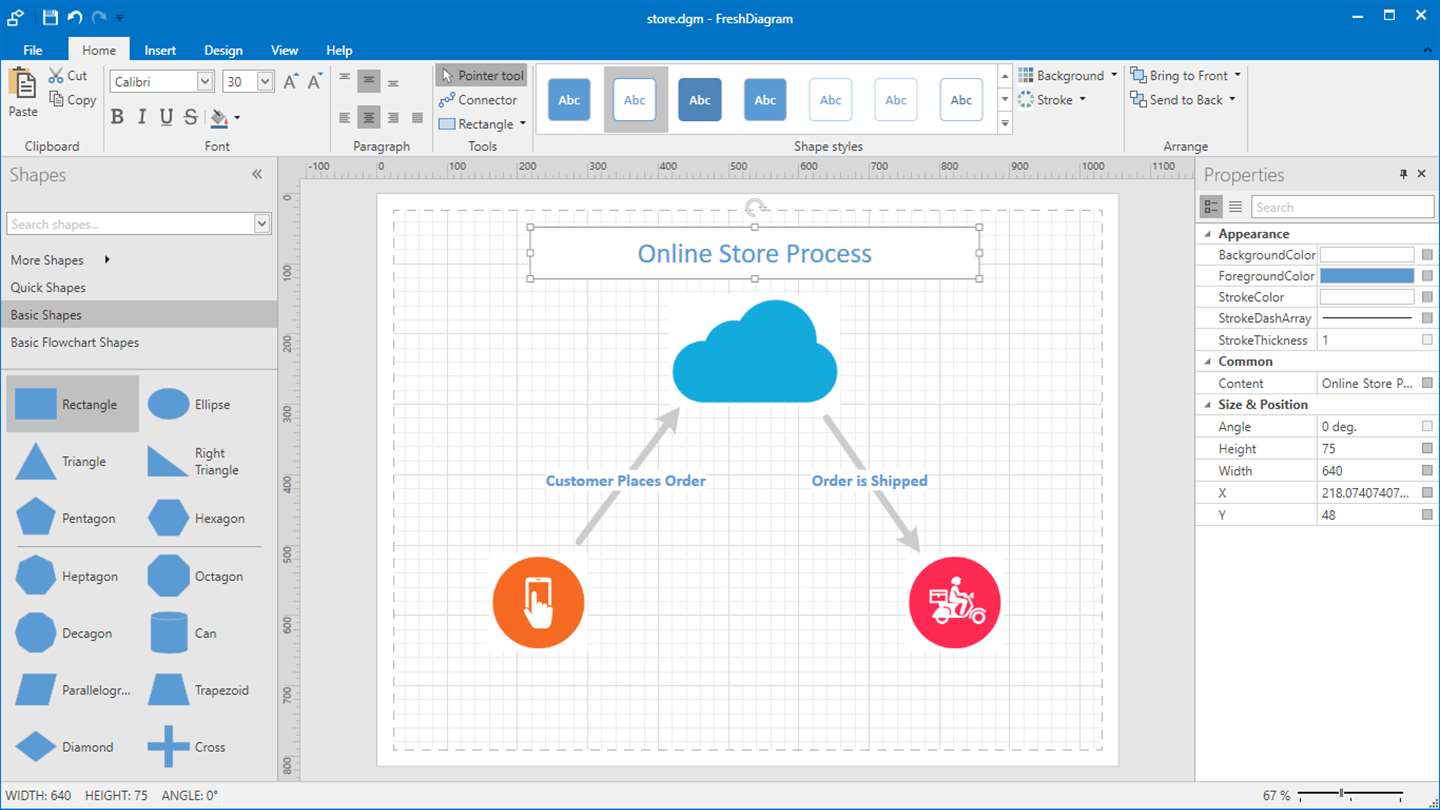1440x810 pixels.
Task: Open the Stroke dropdown
Action: pos(1052,100)
